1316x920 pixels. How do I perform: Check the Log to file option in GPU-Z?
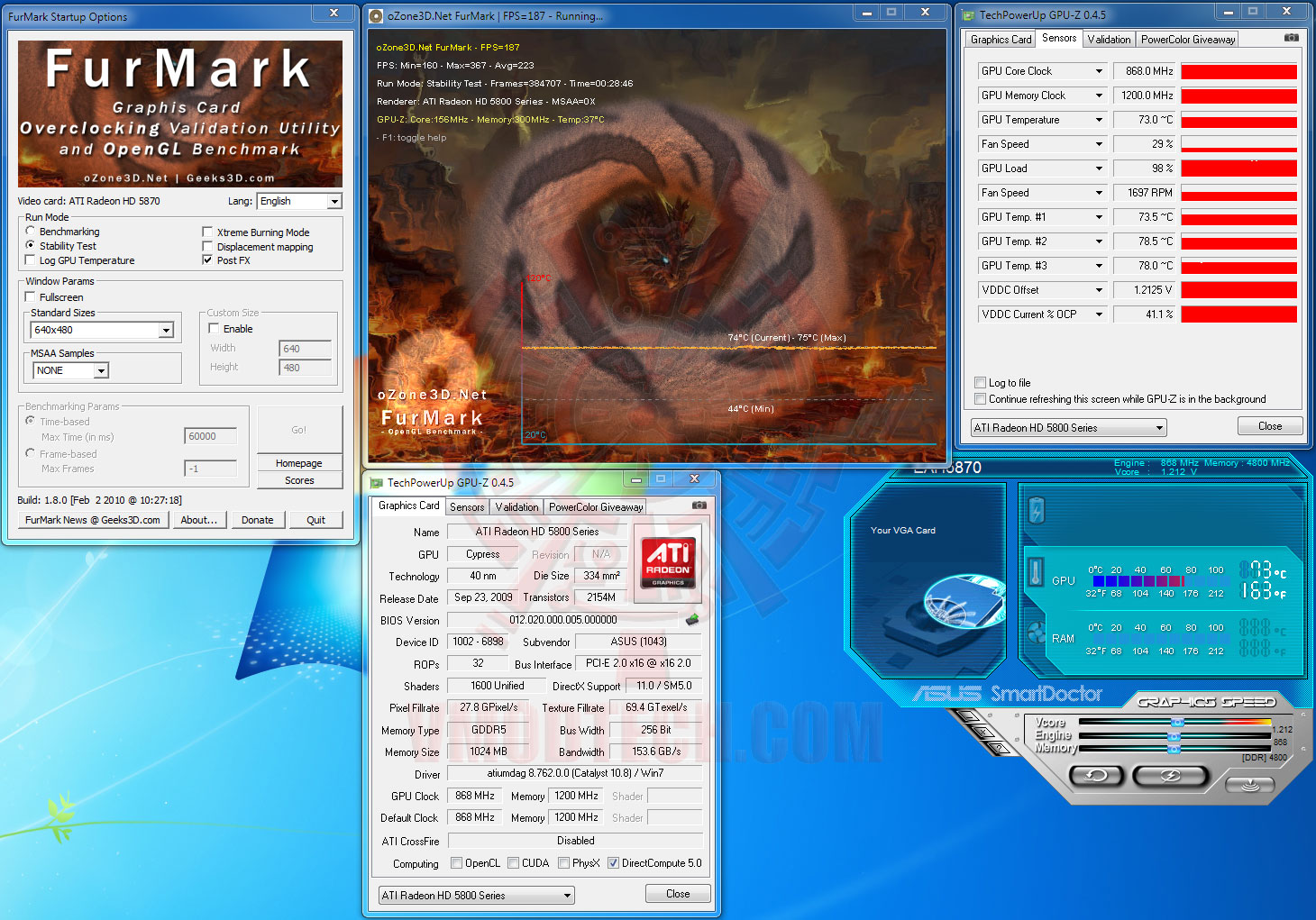click(980, 383)
